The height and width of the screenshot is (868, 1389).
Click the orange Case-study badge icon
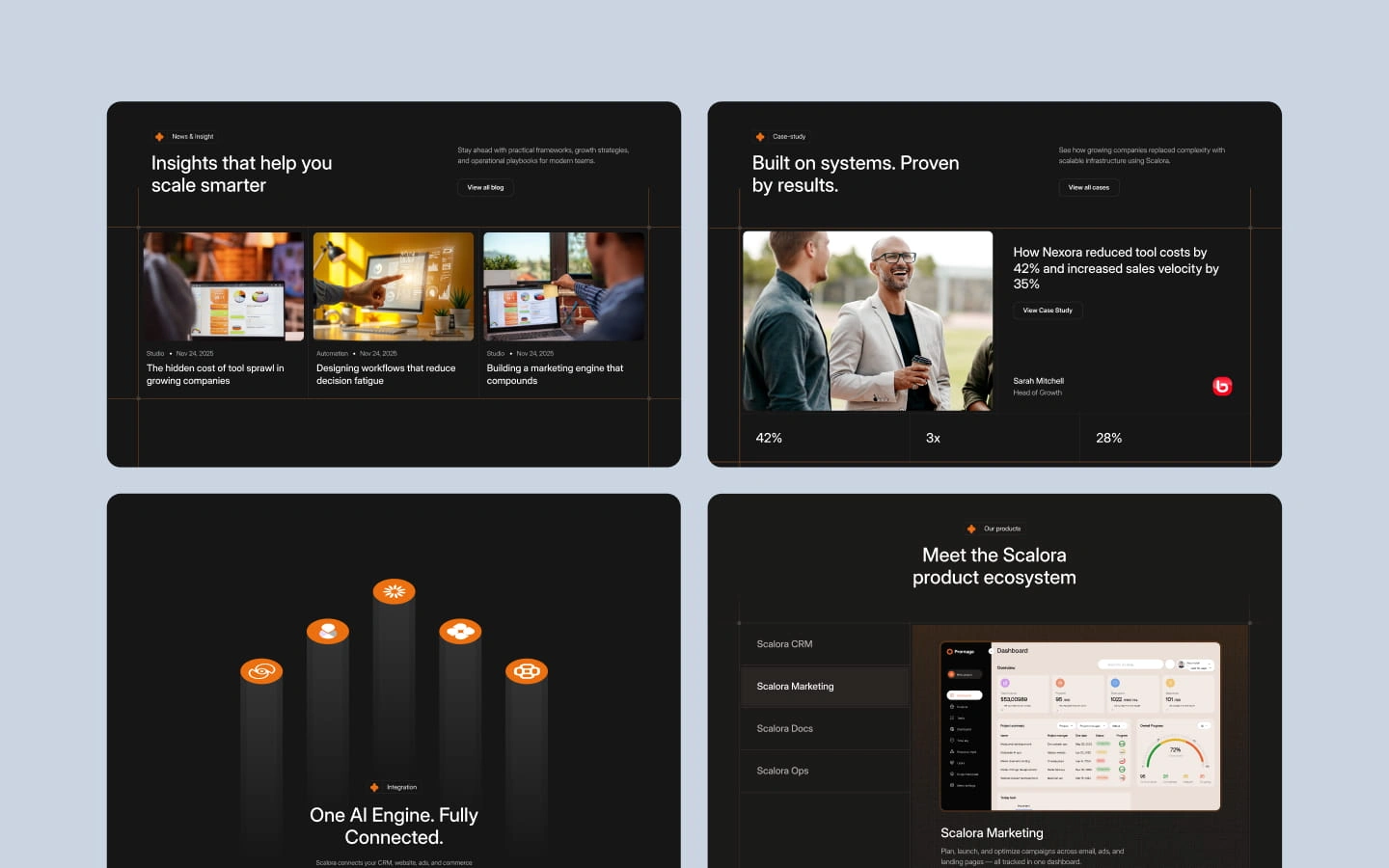coord(760,137)
